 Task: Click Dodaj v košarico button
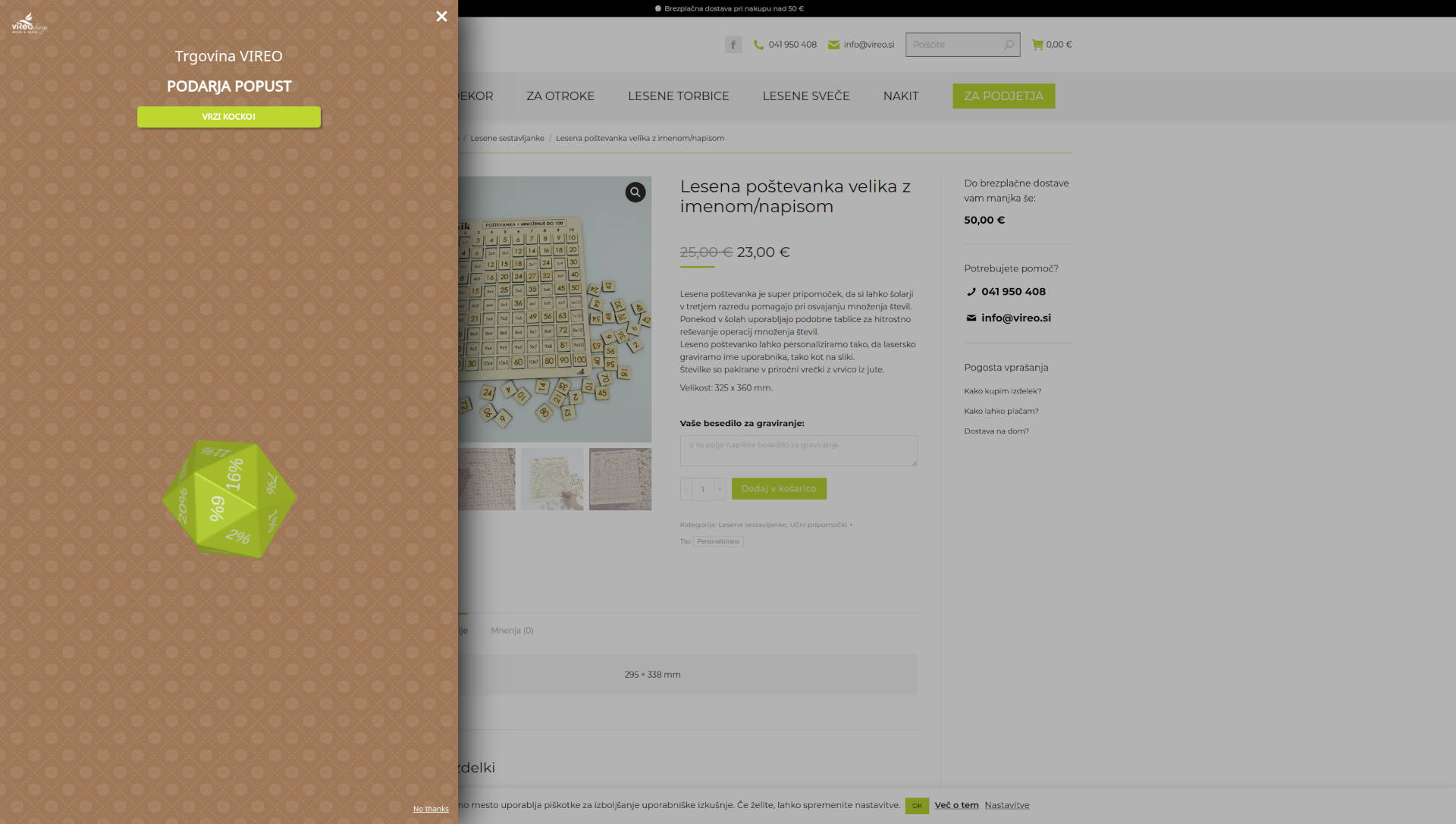click(779, 489)
